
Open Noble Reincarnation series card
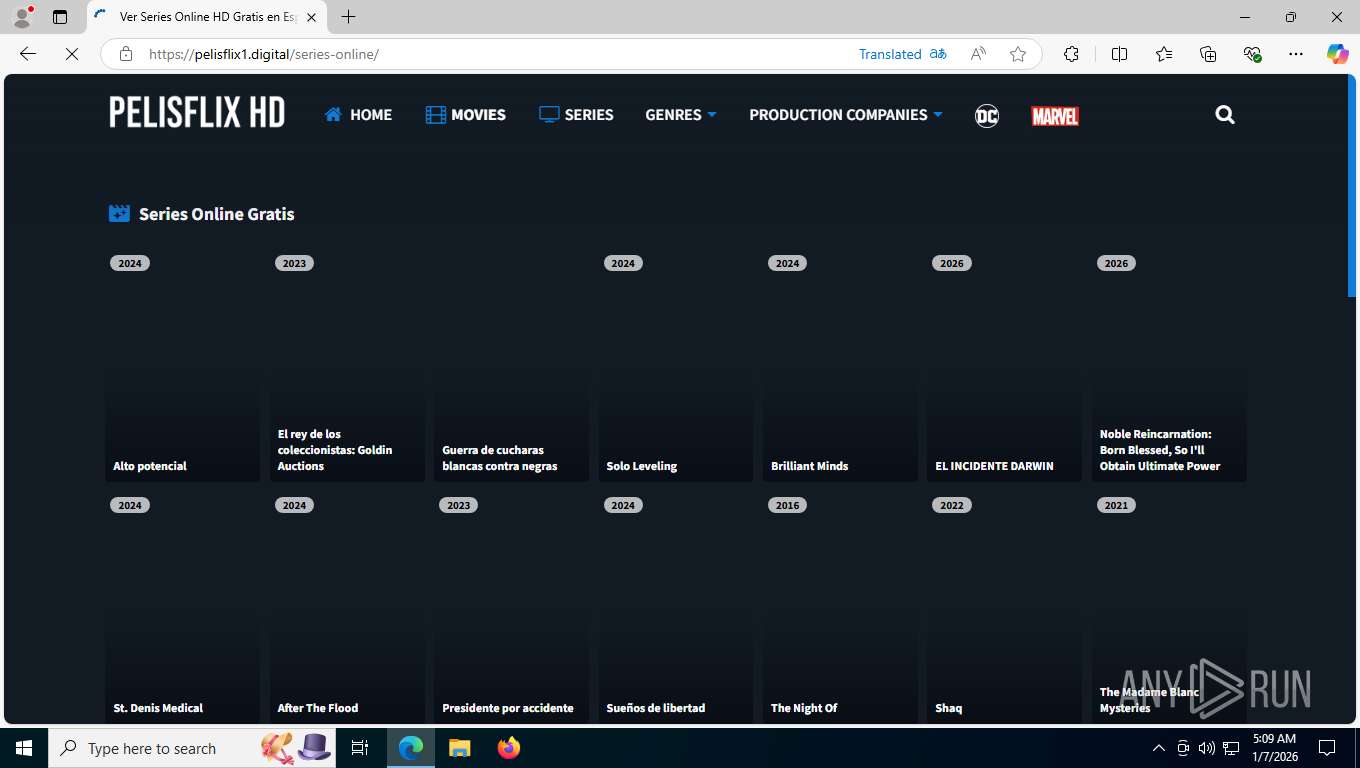coord(1169,365)
